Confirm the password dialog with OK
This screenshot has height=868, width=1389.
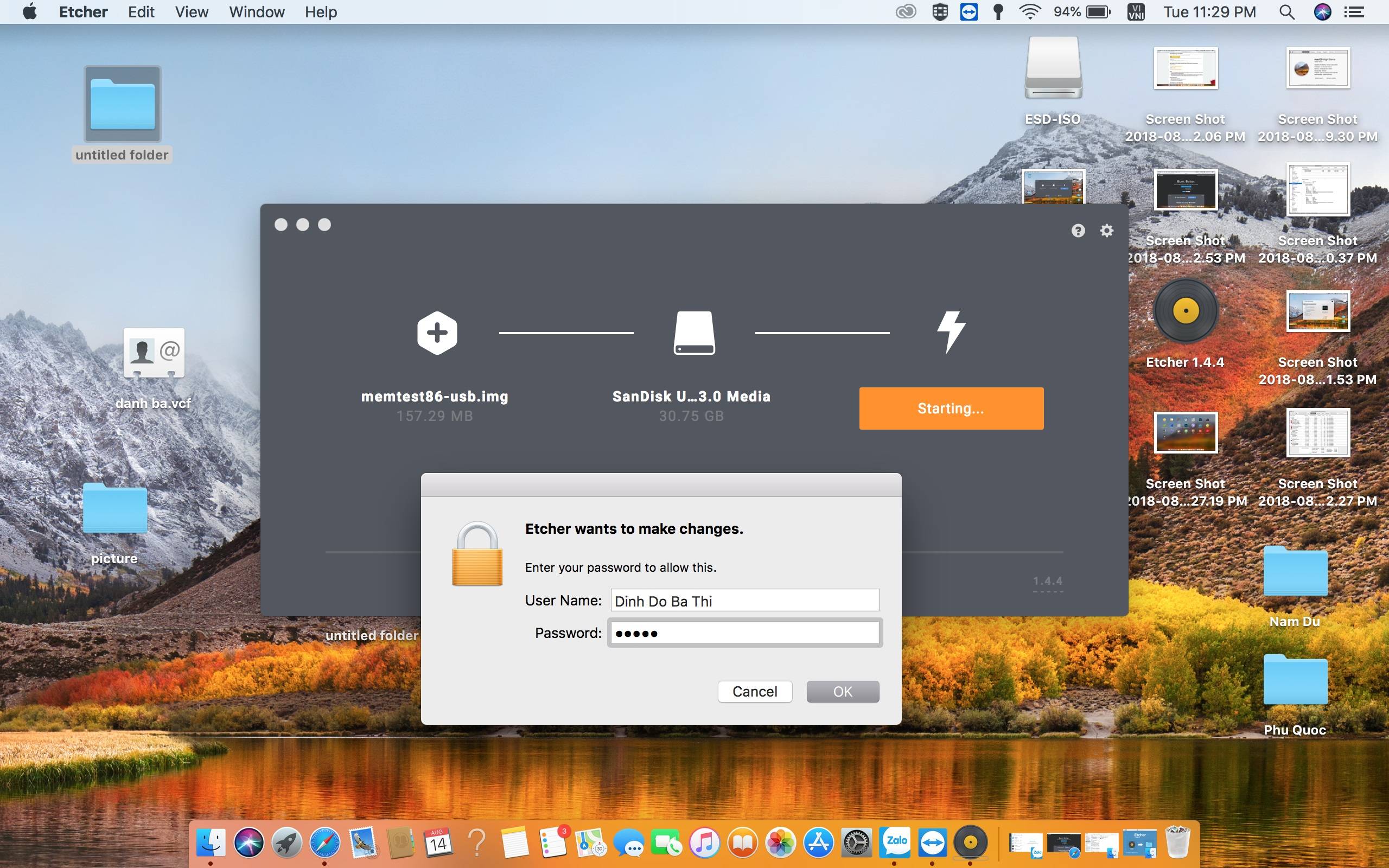pyautogui.click(x=843, y=692)
